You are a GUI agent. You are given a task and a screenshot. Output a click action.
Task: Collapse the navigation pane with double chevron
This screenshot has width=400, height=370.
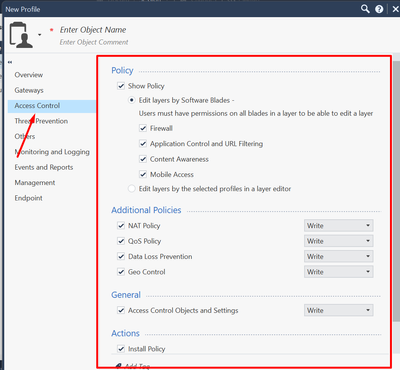click(x=10, y=62)
